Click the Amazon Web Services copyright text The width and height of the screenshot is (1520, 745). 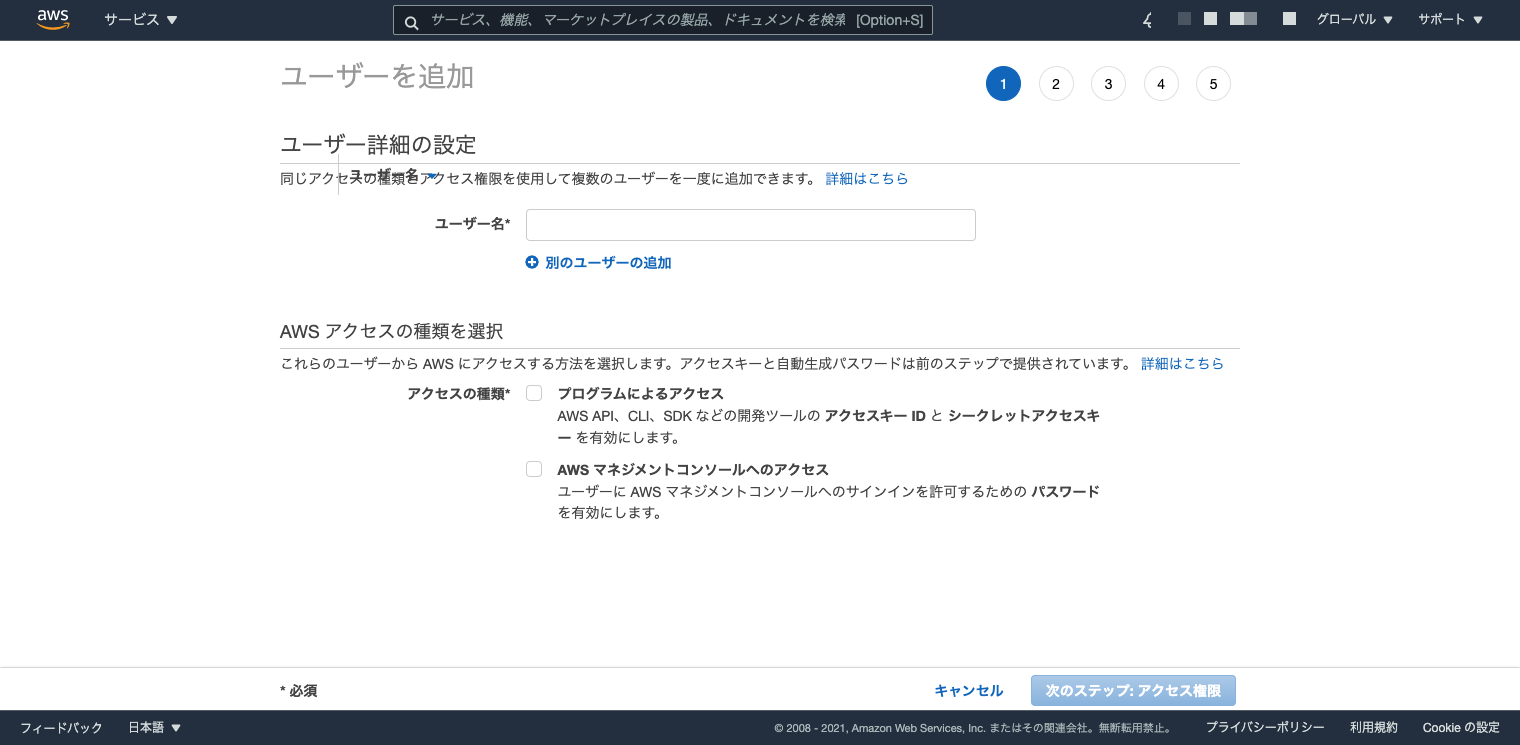click(x=975, y=728)
